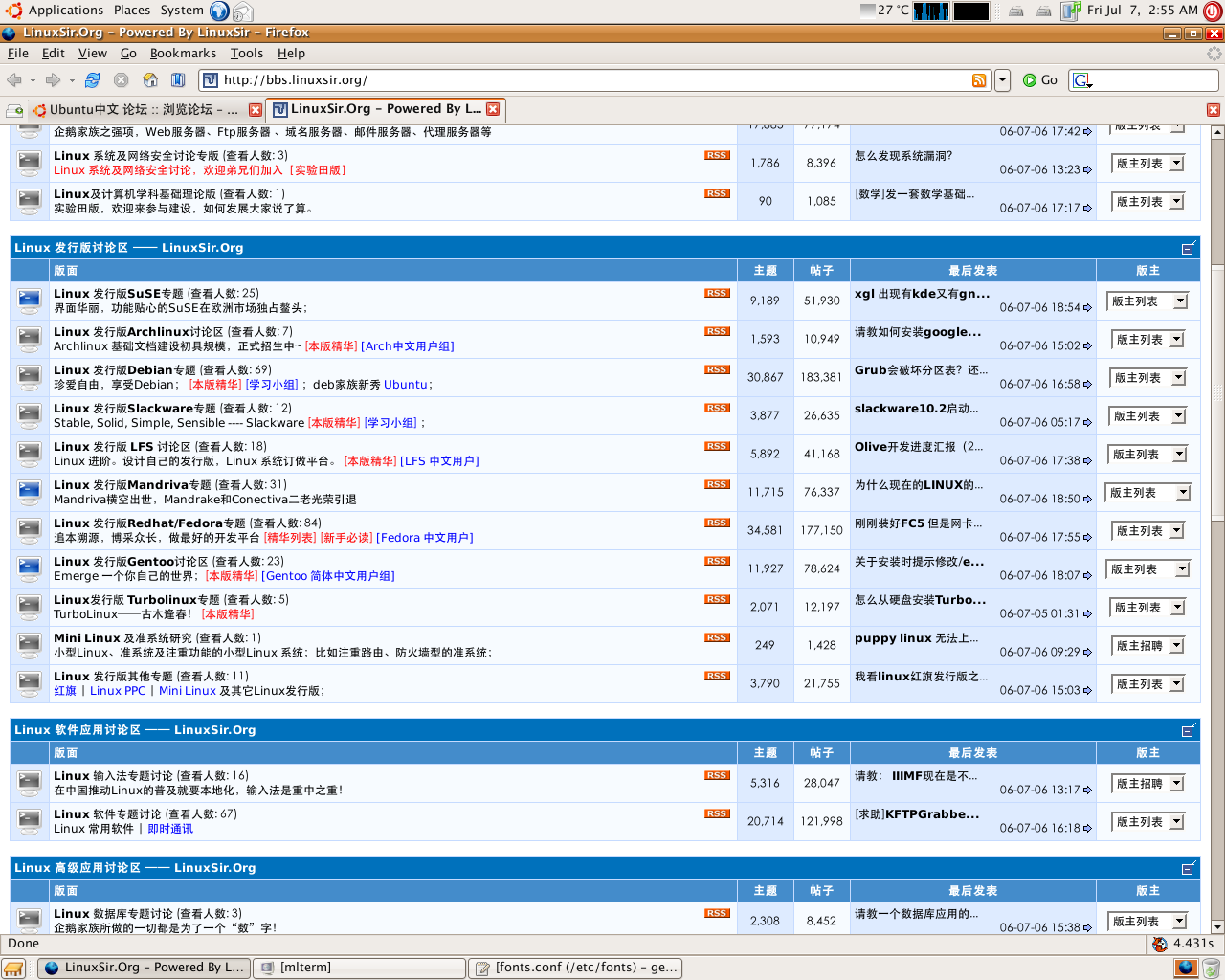1225x980 pixels.
Task: Open the Ubuntu link in Debian row
Action: click(405, 385)
